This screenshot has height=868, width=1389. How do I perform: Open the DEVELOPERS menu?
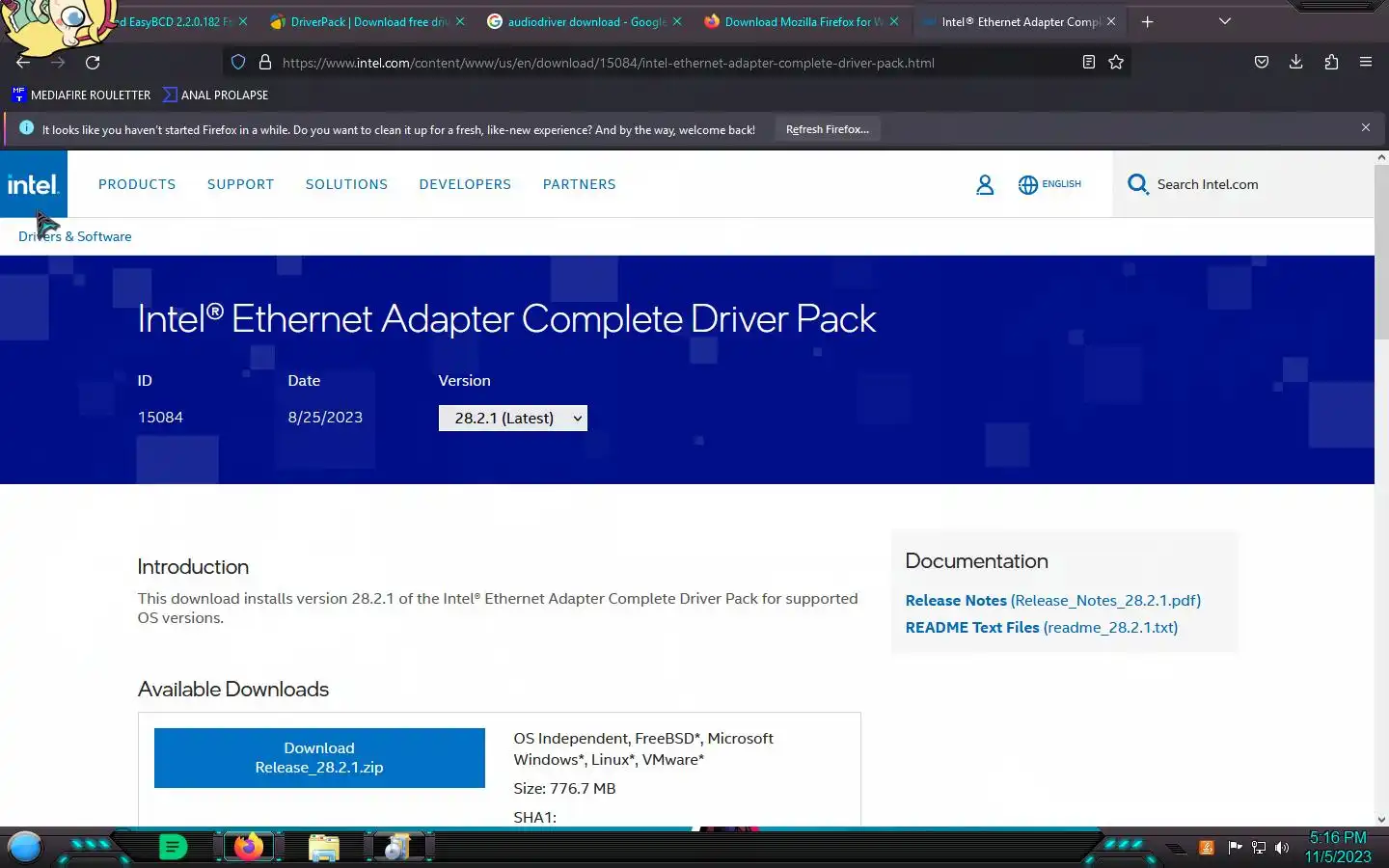click(465, 184)
